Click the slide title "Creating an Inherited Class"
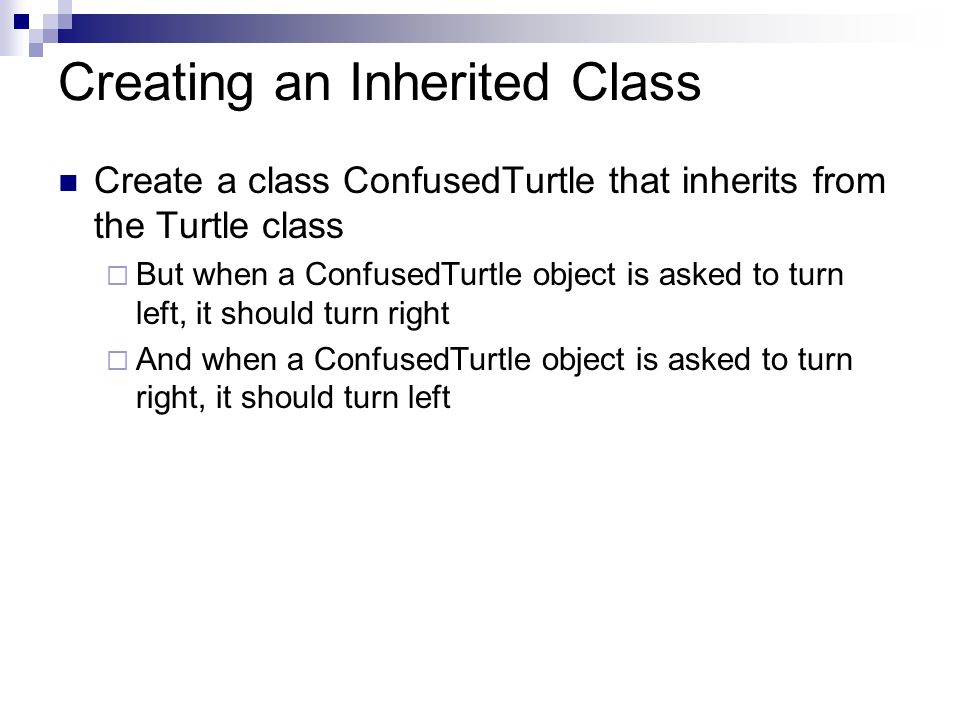This screenshot has width=960, height=720. click(380, 83)
